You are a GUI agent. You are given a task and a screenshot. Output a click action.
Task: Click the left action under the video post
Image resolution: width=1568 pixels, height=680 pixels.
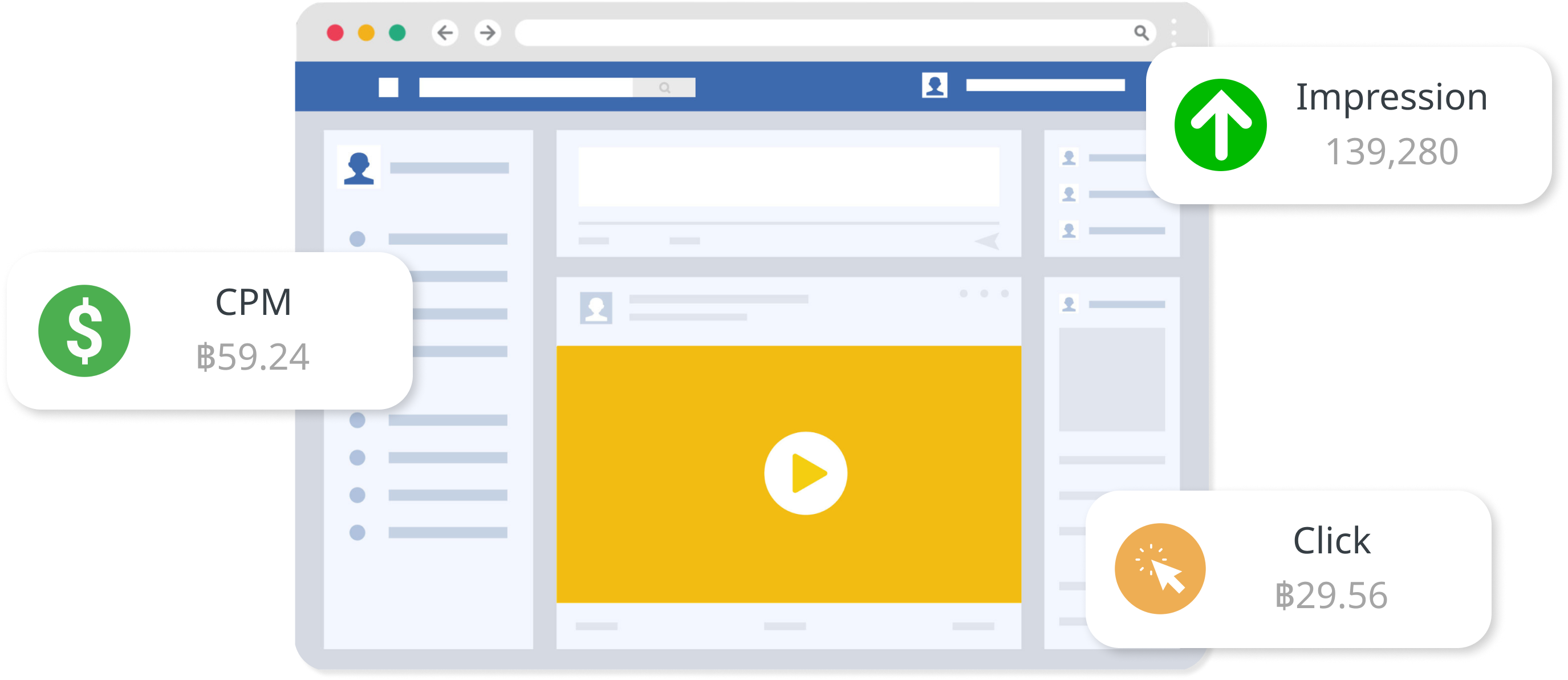coord(596,626)
